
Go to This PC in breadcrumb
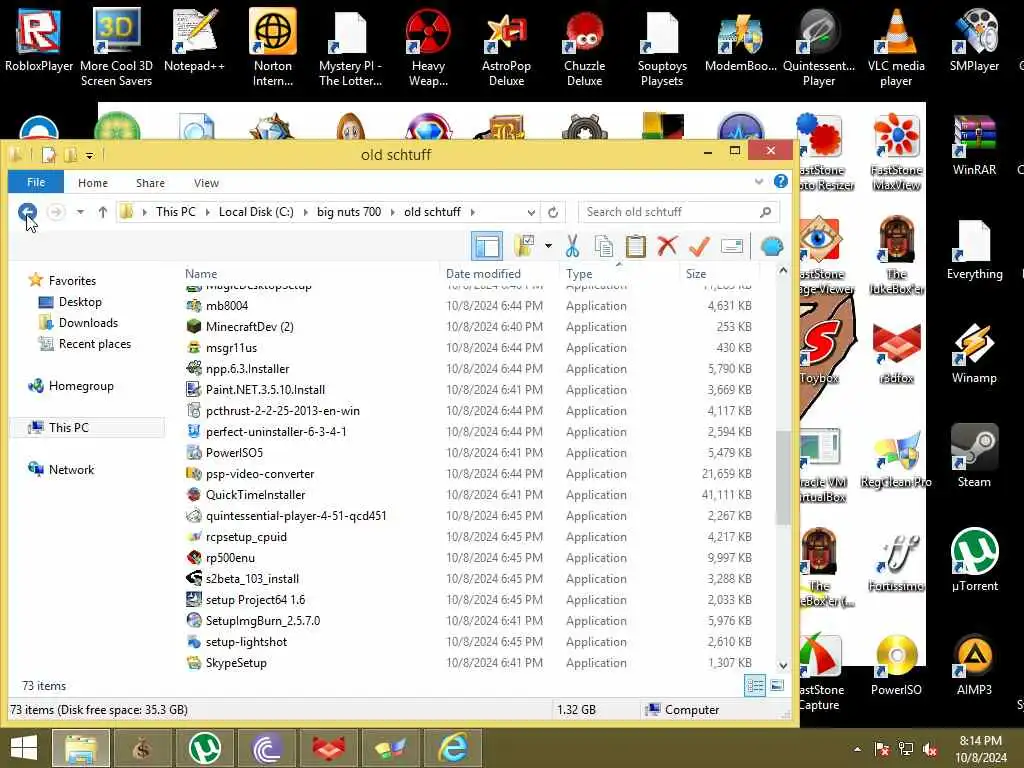pyautogui.click(x=176, y=212)
